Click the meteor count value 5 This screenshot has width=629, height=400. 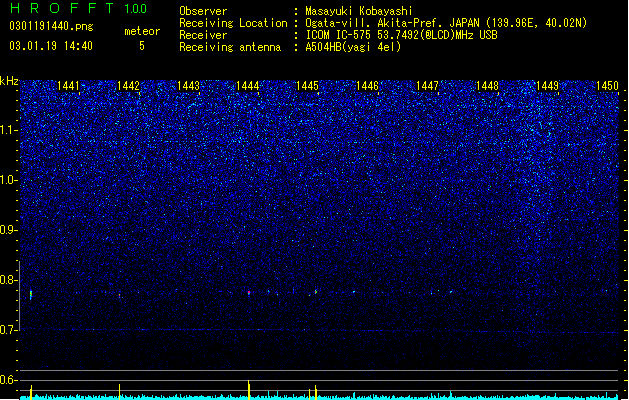[x=142, y=46]
